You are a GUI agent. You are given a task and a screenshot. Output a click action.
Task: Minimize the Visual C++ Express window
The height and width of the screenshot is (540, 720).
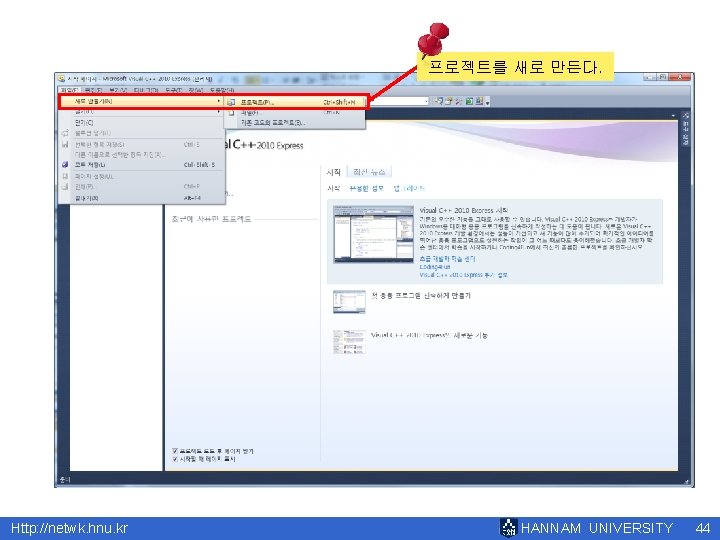coord(650,77)
